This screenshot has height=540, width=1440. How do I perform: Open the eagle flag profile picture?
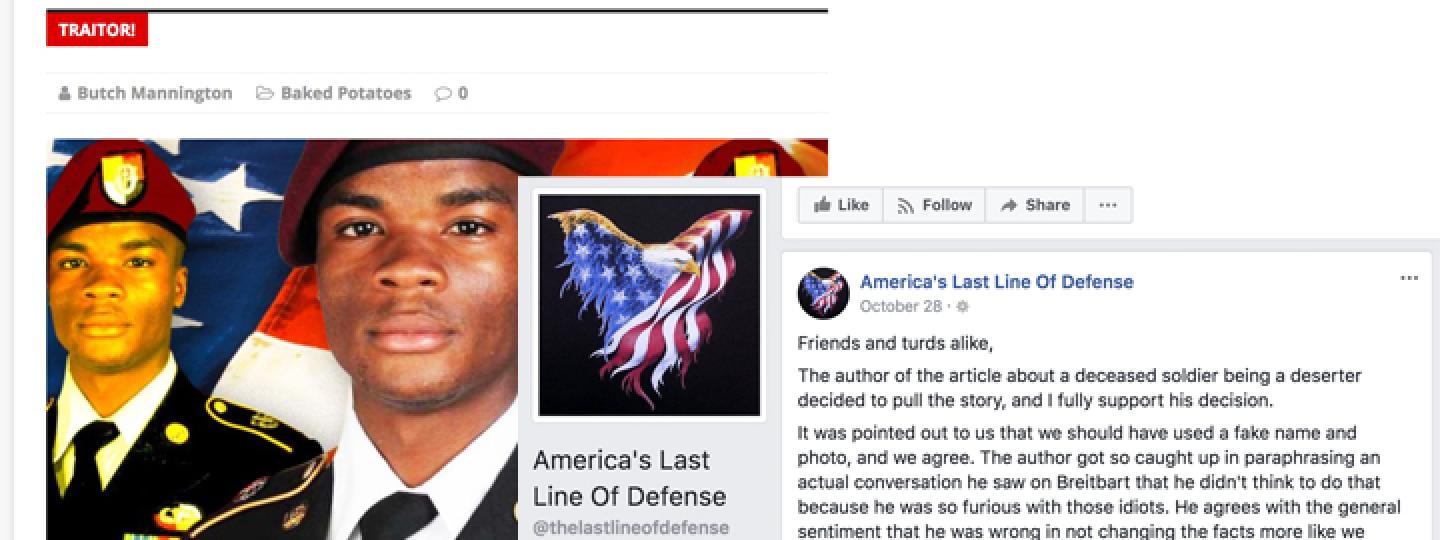649,305
